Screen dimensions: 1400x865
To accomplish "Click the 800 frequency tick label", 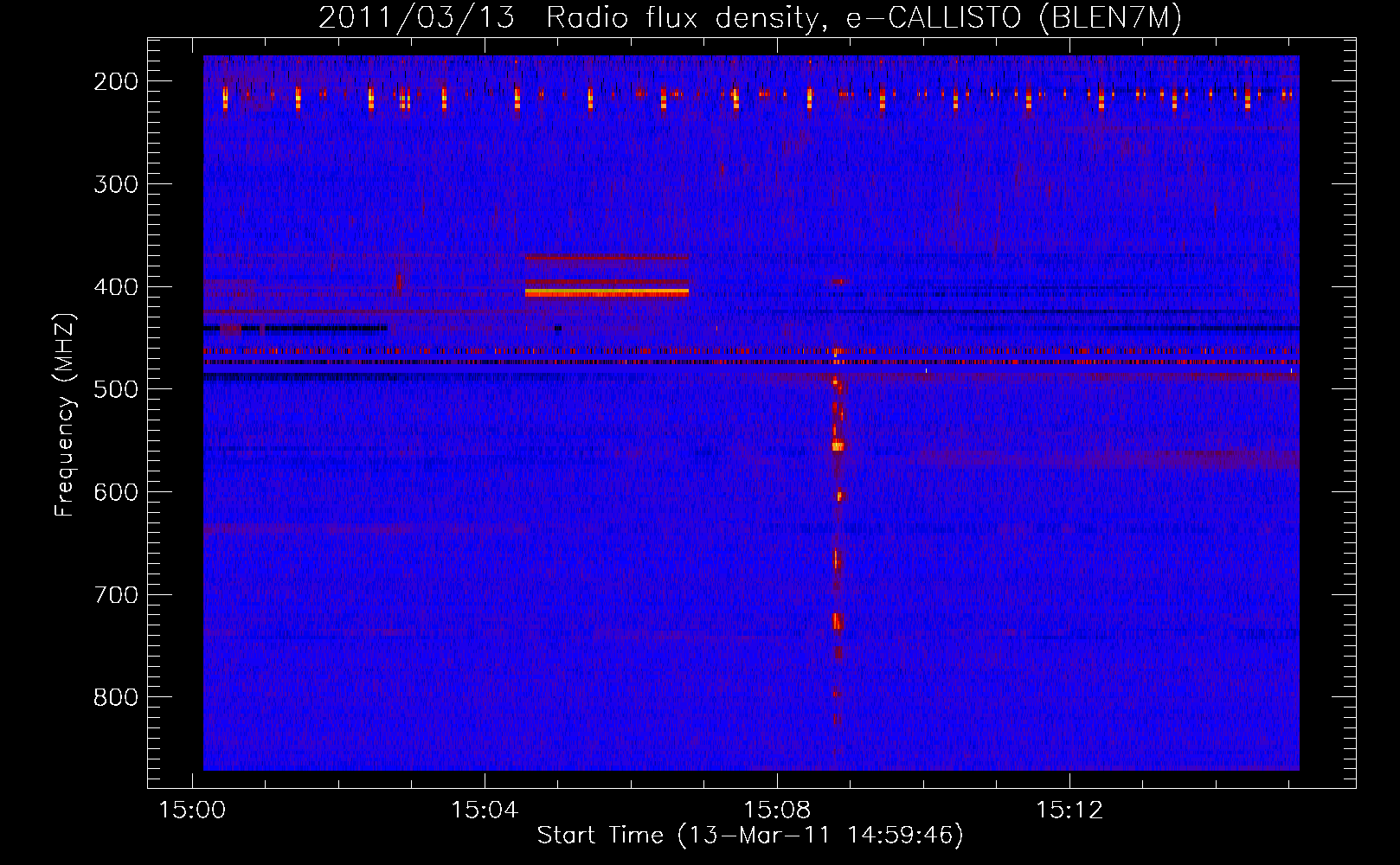I will pos(115,697).
